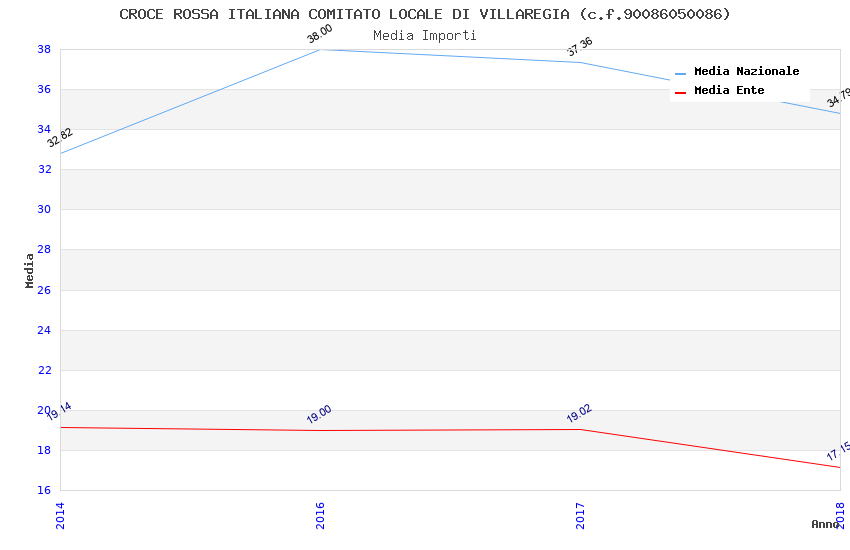
Task: Click the y-axis tick value 24
Action: click(x=44, y=331)
